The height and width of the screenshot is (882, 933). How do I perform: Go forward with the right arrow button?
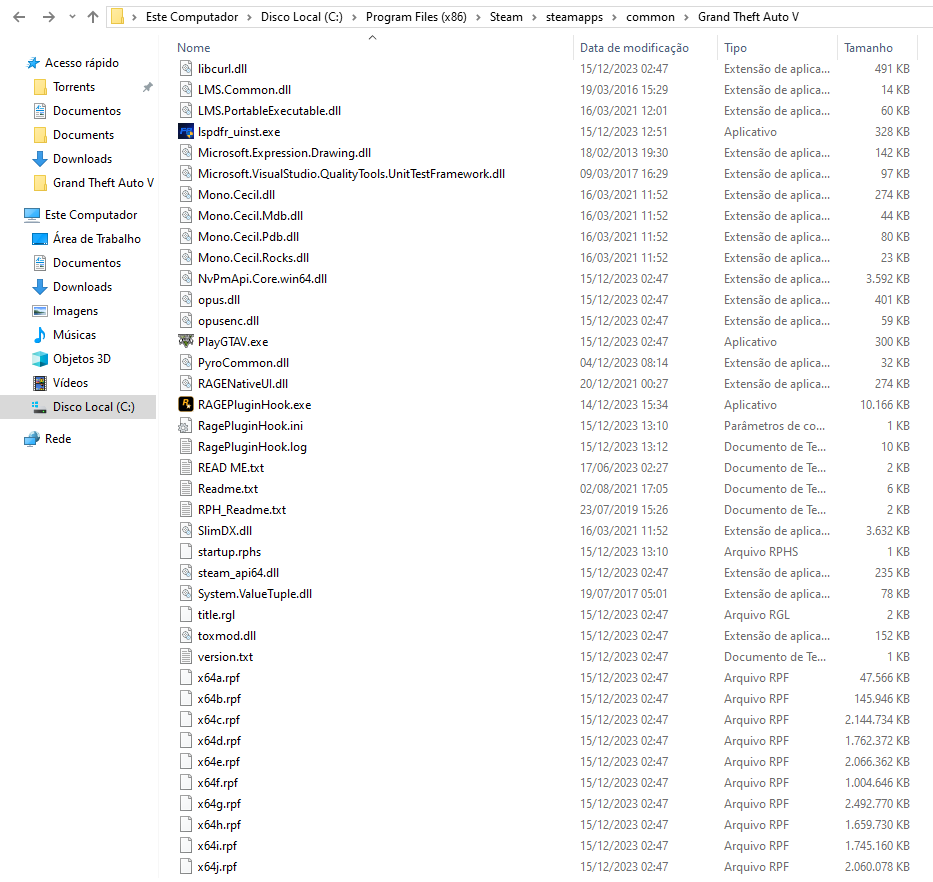(x=49, y=17)
